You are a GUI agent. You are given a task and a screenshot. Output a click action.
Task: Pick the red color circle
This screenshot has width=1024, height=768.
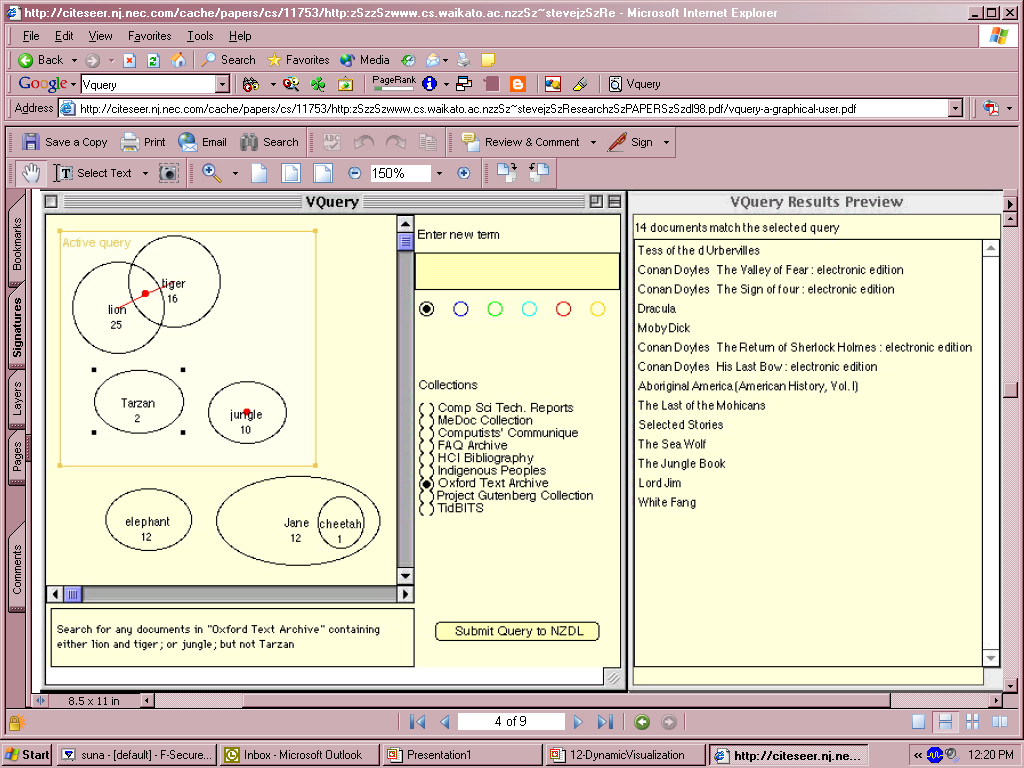click(563, 309)
